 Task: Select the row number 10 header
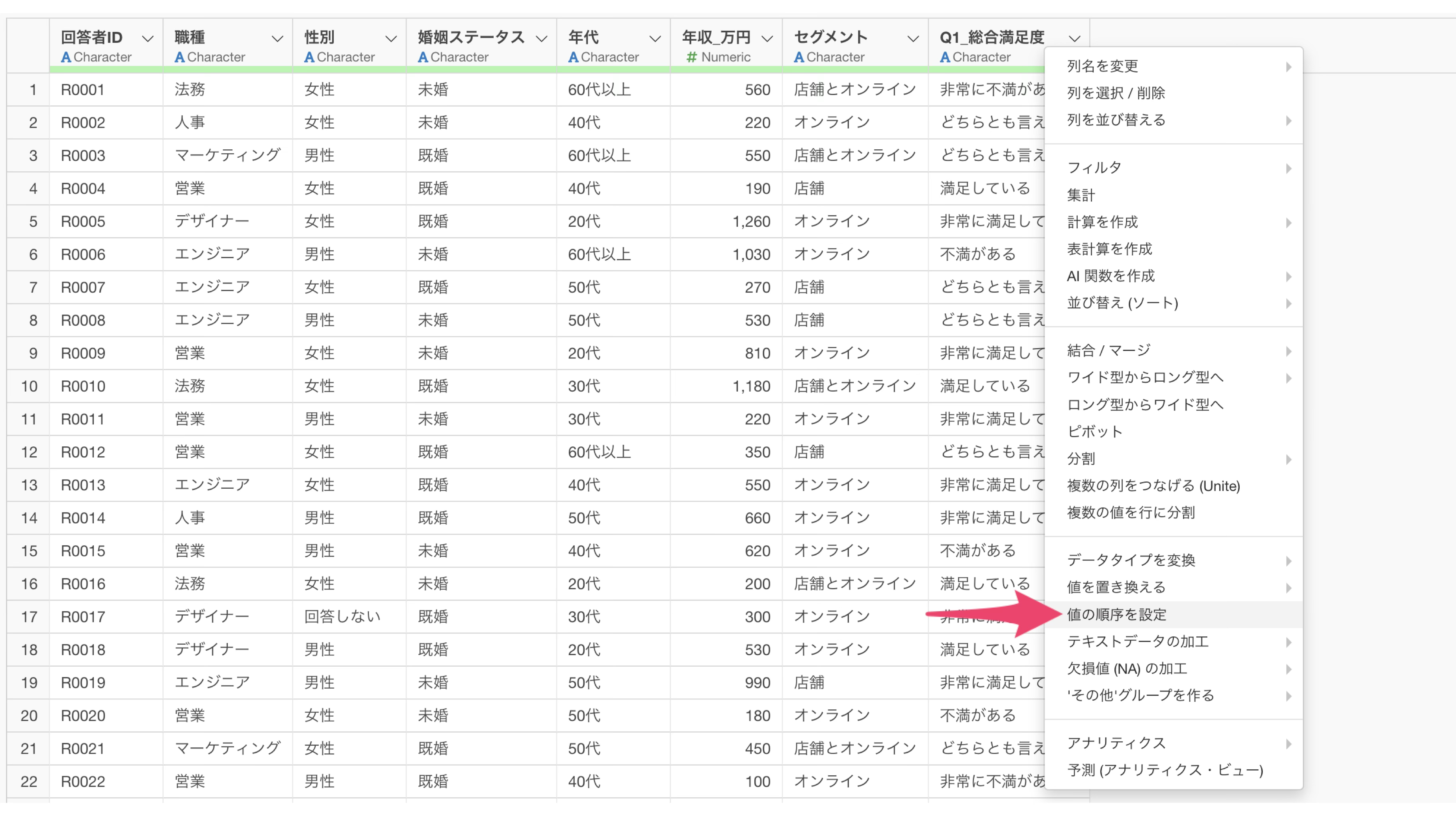28,386
